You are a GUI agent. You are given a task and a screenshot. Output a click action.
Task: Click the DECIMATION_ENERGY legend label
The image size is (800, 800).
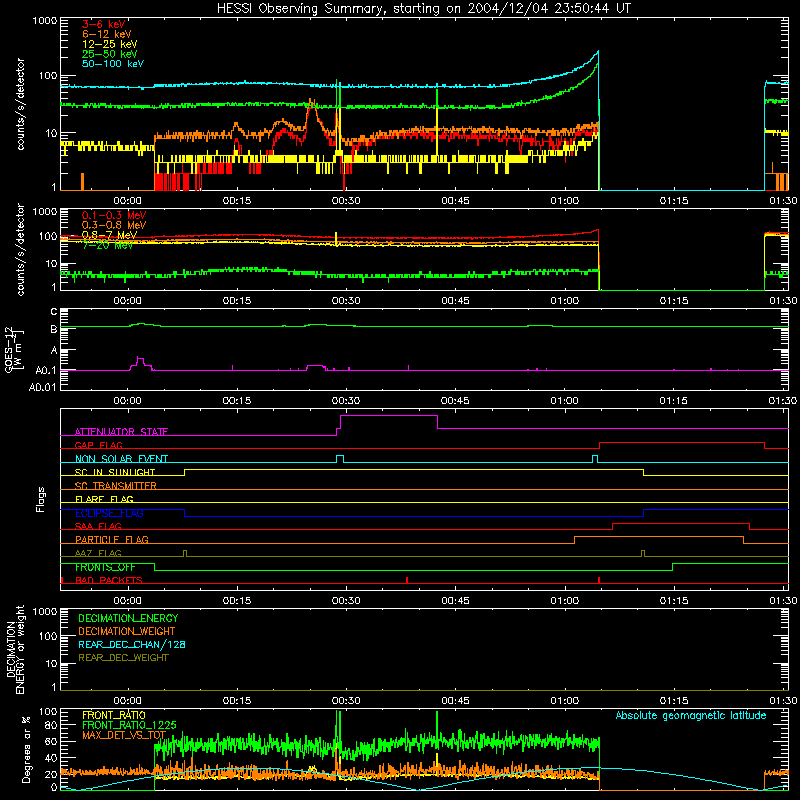(x=128, y=618)
